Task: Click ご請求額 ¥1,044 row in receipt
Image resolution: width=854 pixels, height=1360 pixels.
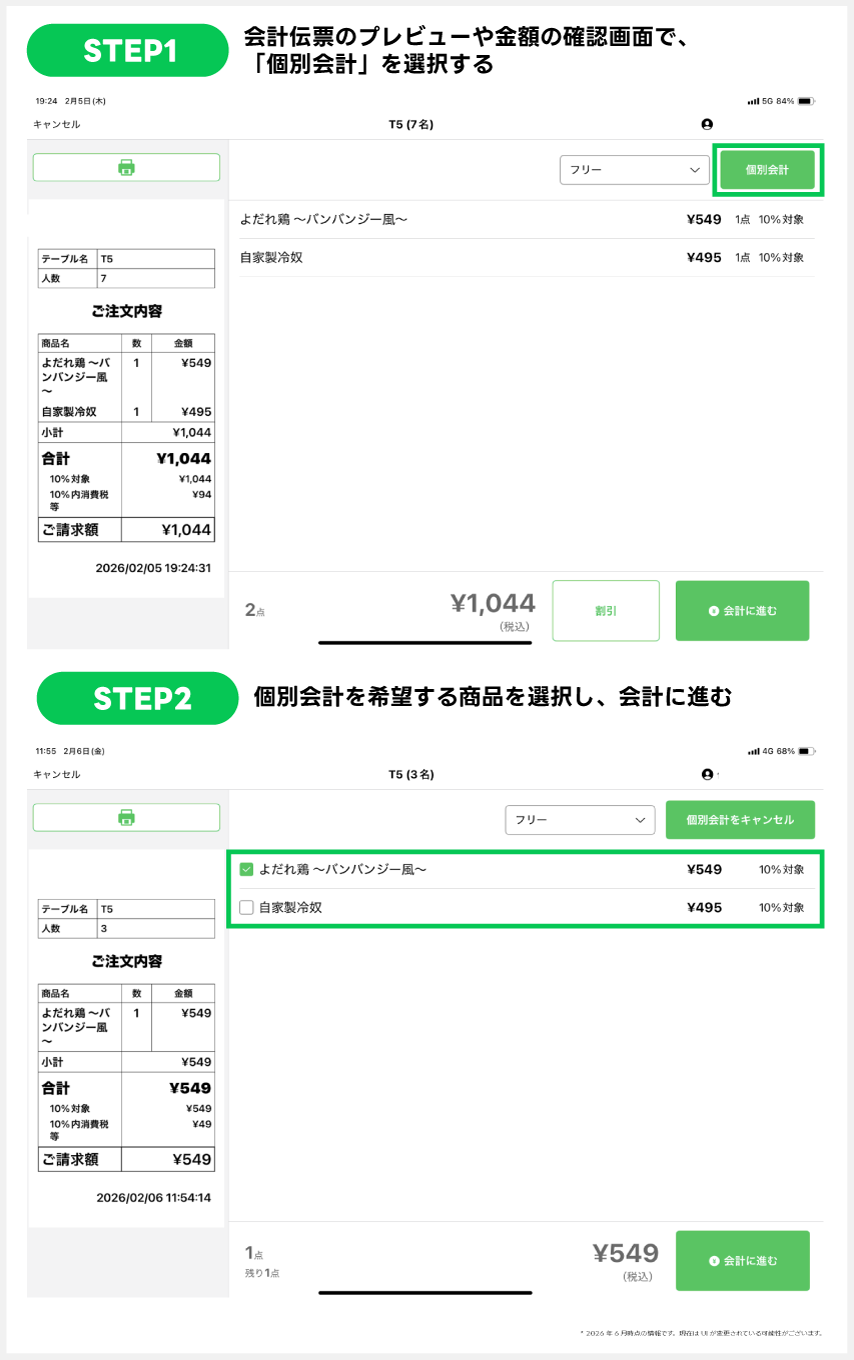Action: tap(126, 530)
